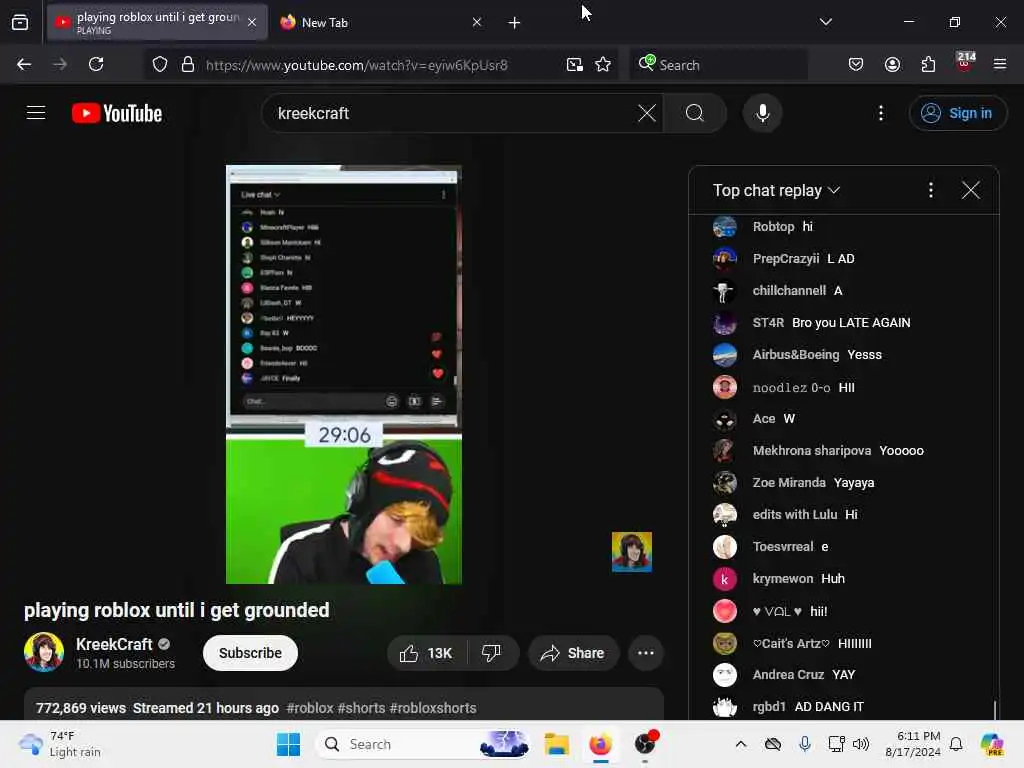1024x768 pixels.
Task: Open the Firefox application menu
Action: (1000, 64)
